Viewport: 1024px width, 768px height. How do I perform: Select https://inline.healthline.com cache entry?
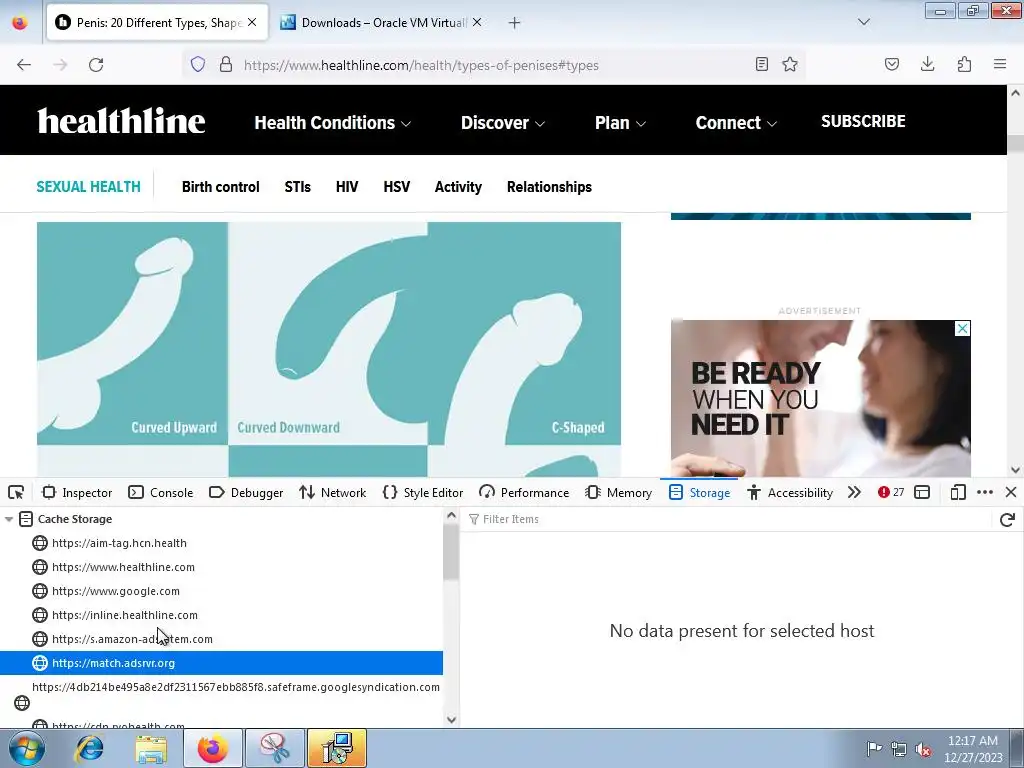coord(221,615)
